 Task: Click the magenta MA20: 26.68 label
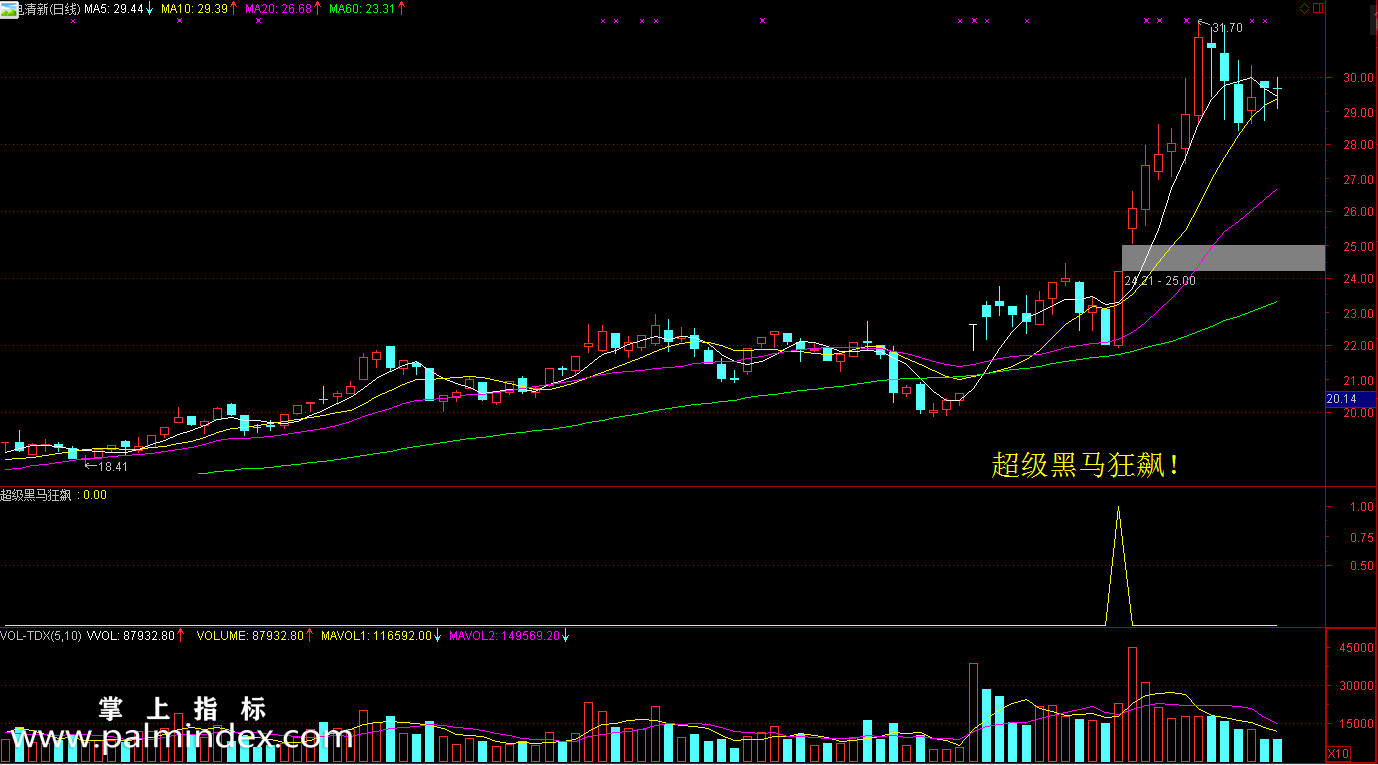277,8
